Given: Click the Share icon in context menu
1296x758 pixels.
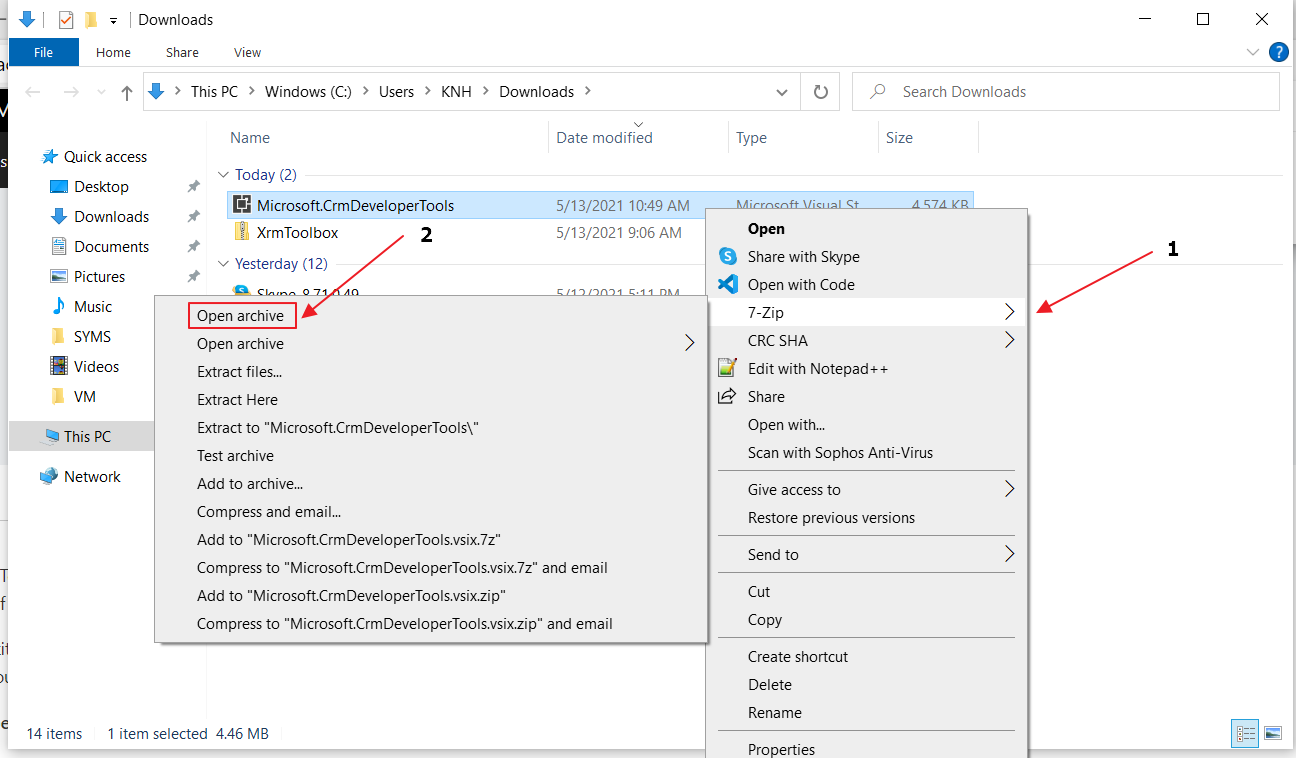Looking at the screenshot, I should [x=728, y=397].
